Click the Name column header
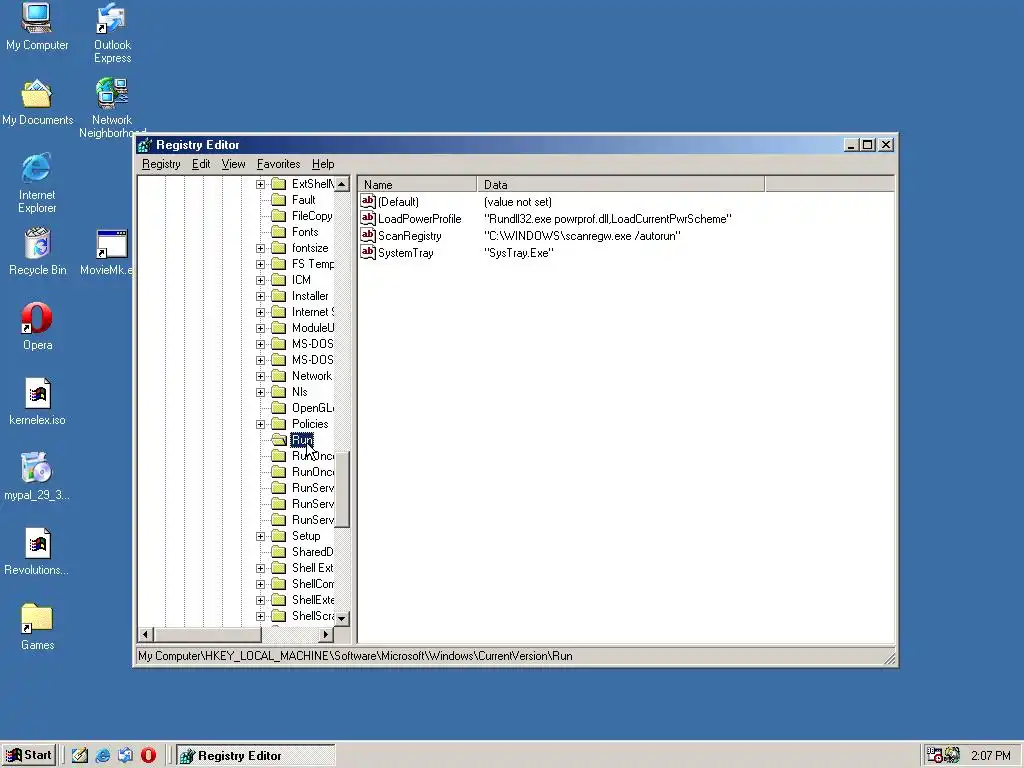This screenshot has height=768, width=1024. click(x=418, y=184)
